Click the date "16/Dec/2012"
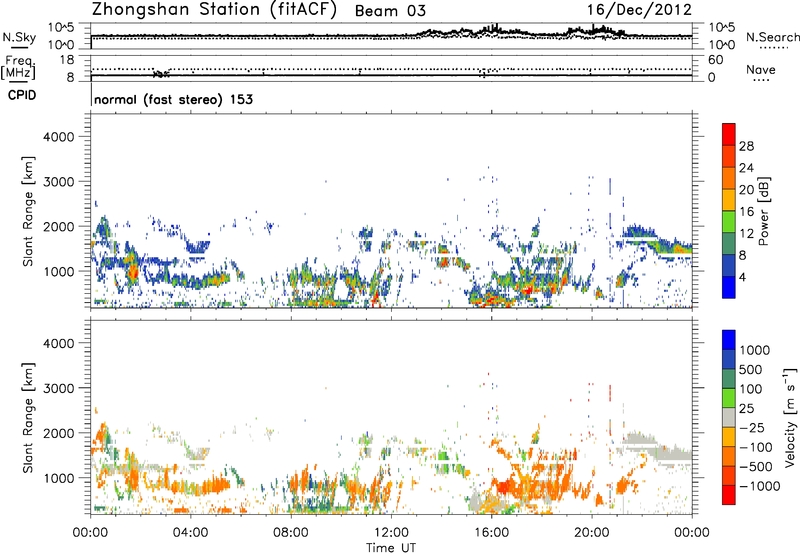 pos(639,10)
